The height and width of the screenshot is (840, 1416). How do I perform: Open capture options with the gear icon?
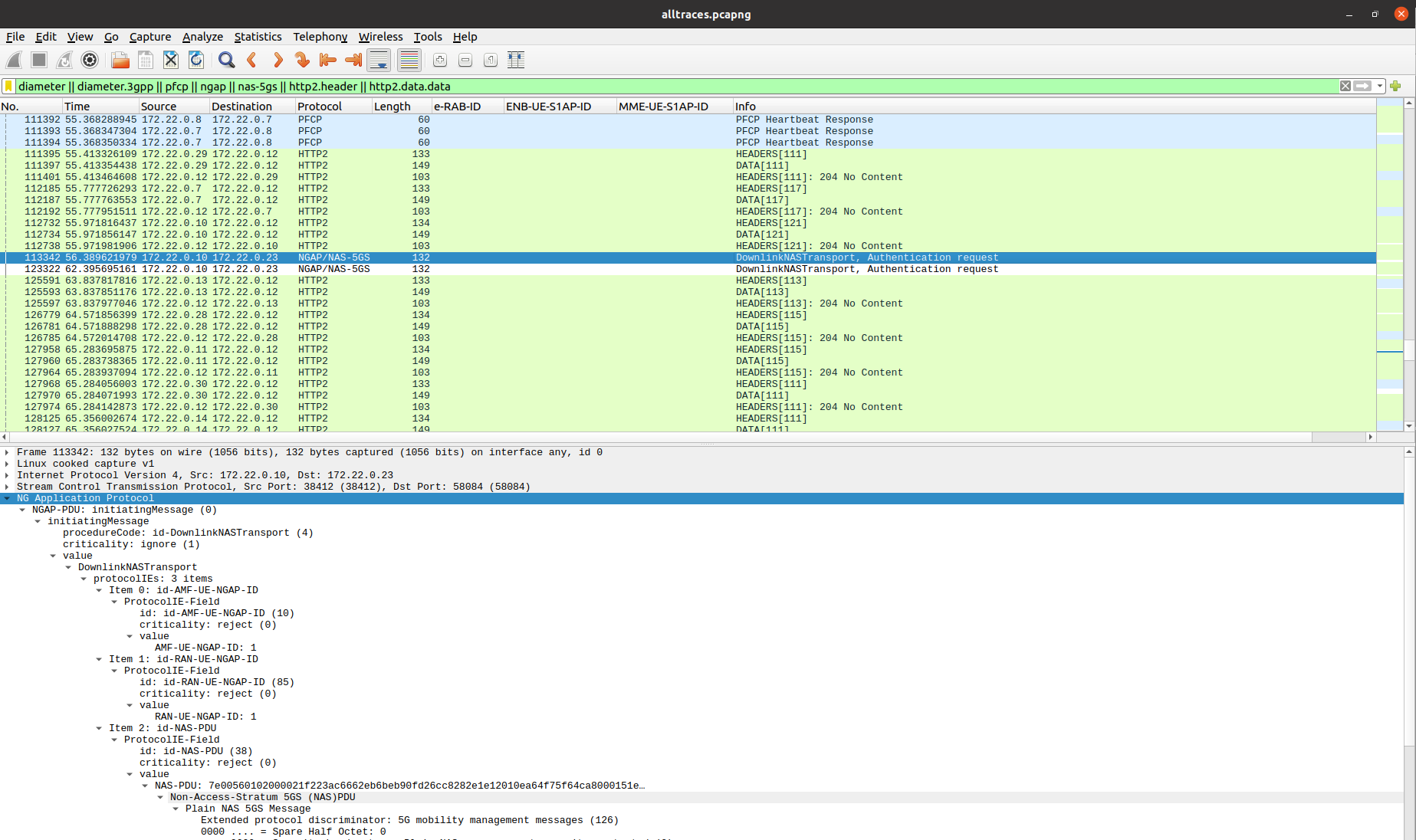89,60
